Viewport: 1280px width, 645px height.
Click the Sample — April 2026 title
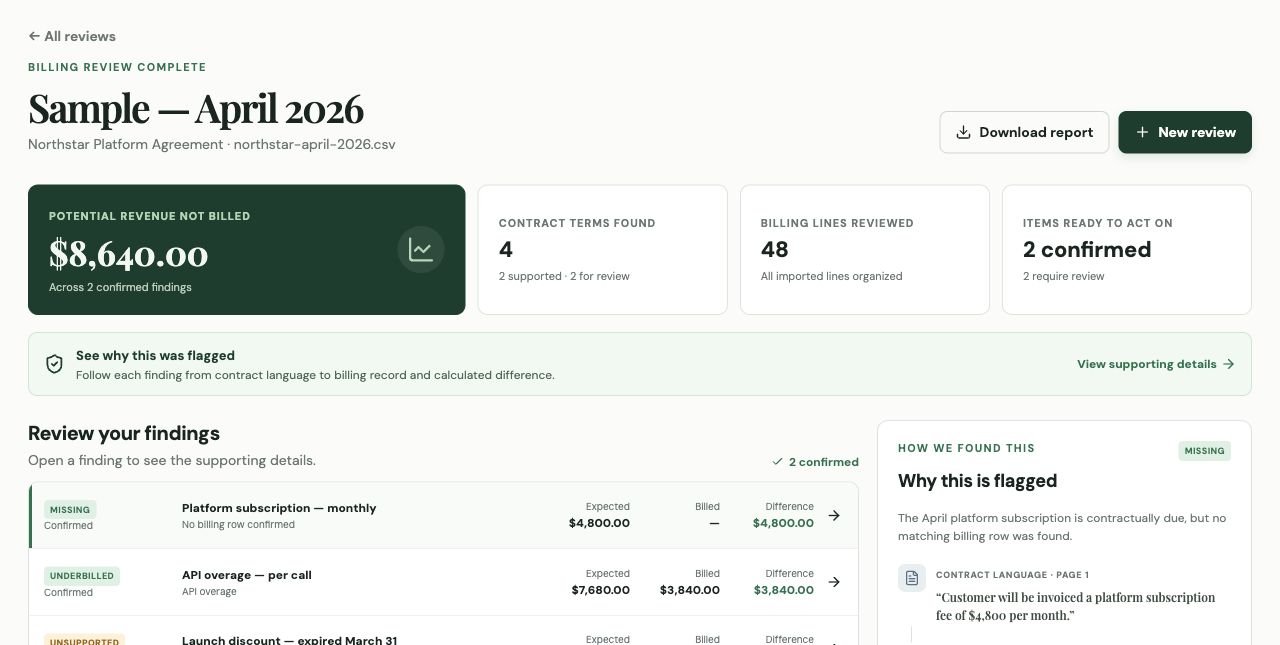point(196,108)
